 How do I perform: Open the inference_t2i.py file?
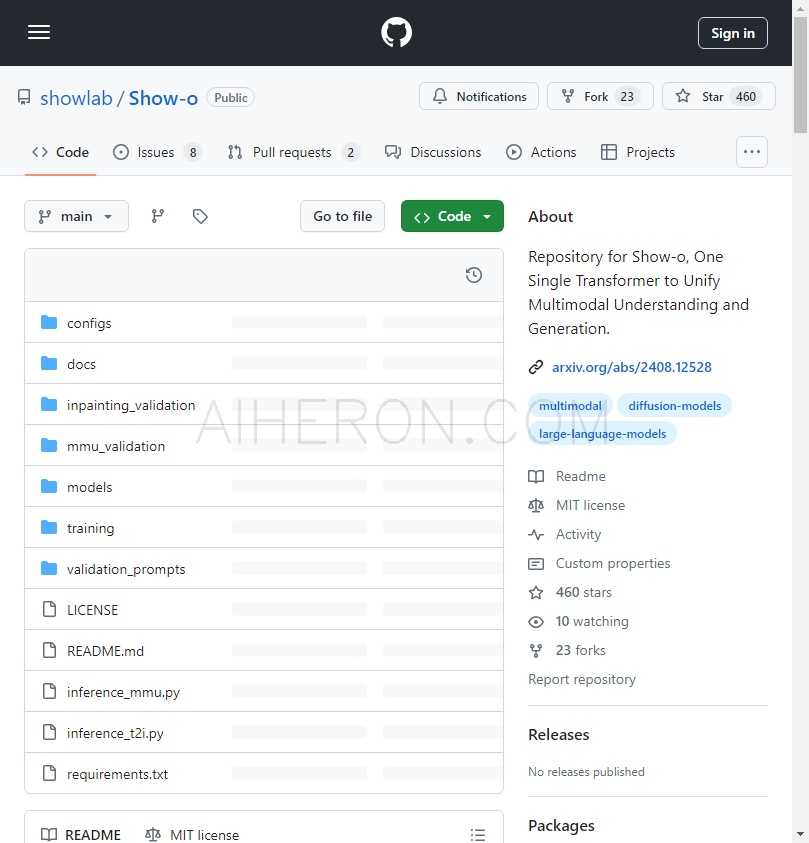coord(115,733)
